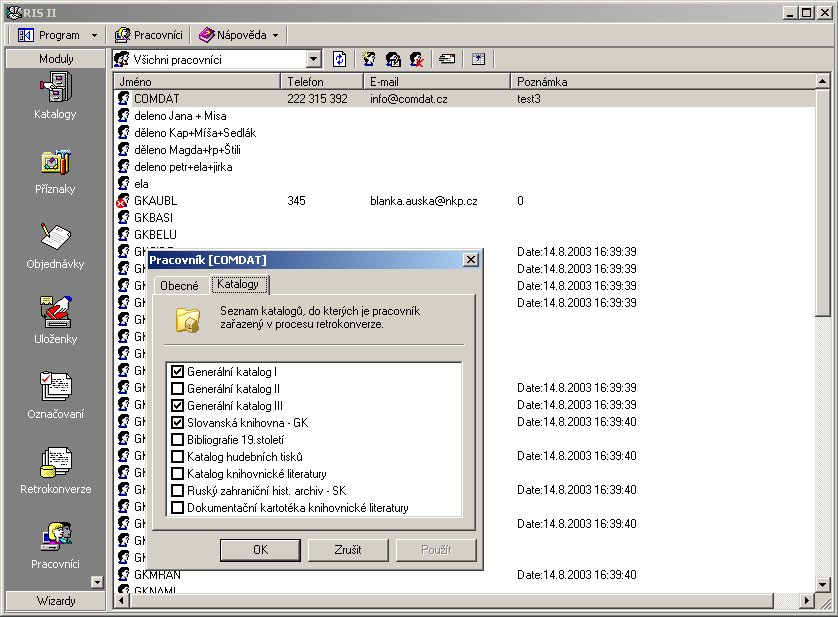Click the delete worker toolbar icon
This screenshot has height=617, width=838.
tap(416, 60)
